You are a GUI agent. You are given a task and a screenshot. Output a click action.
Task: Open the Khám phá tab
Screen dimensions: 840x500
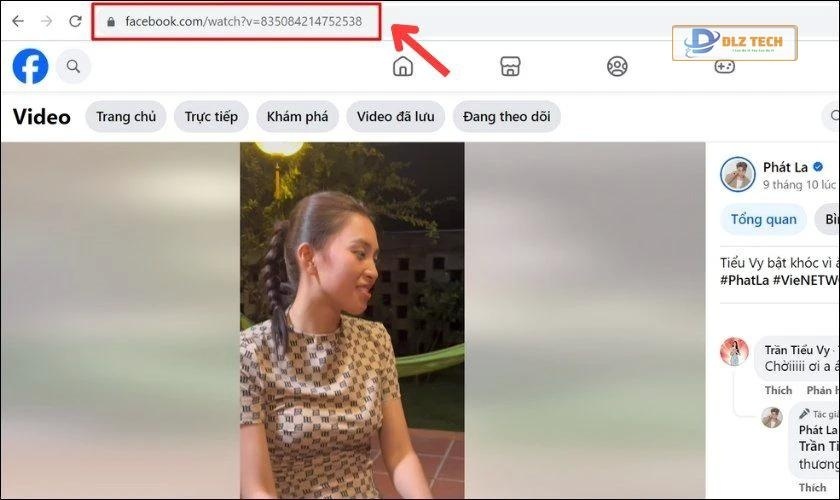(x=297, y=116)
